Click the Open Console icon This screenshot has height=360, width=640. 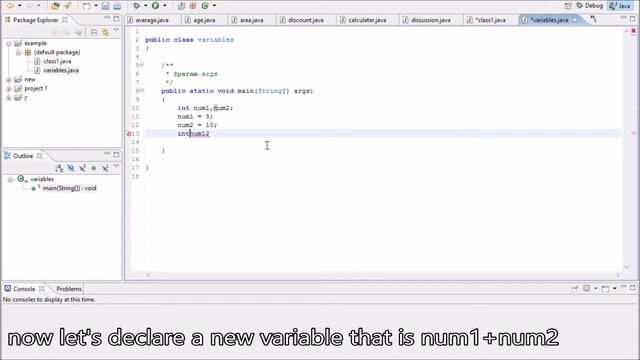pyautogui.click(x=605, y=289)
